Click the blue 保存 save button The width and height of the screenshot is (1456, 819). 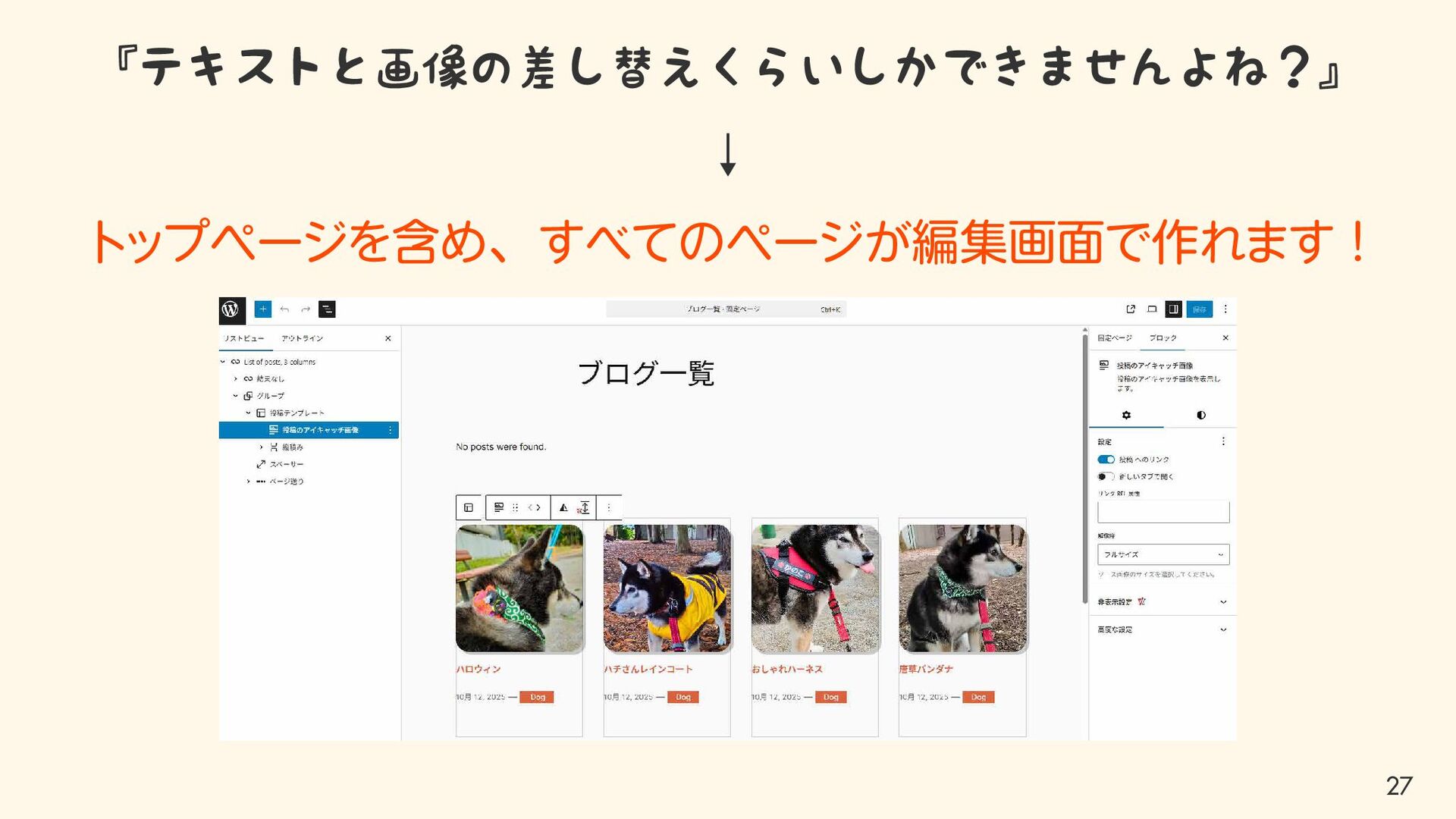pyautogui.click(x=1199, y=309)
